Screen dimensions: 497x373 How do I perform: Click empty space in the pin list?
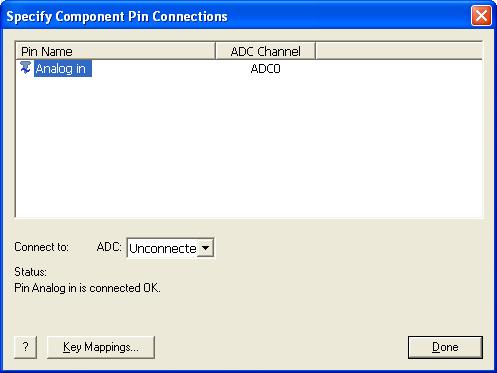point(249,147)
